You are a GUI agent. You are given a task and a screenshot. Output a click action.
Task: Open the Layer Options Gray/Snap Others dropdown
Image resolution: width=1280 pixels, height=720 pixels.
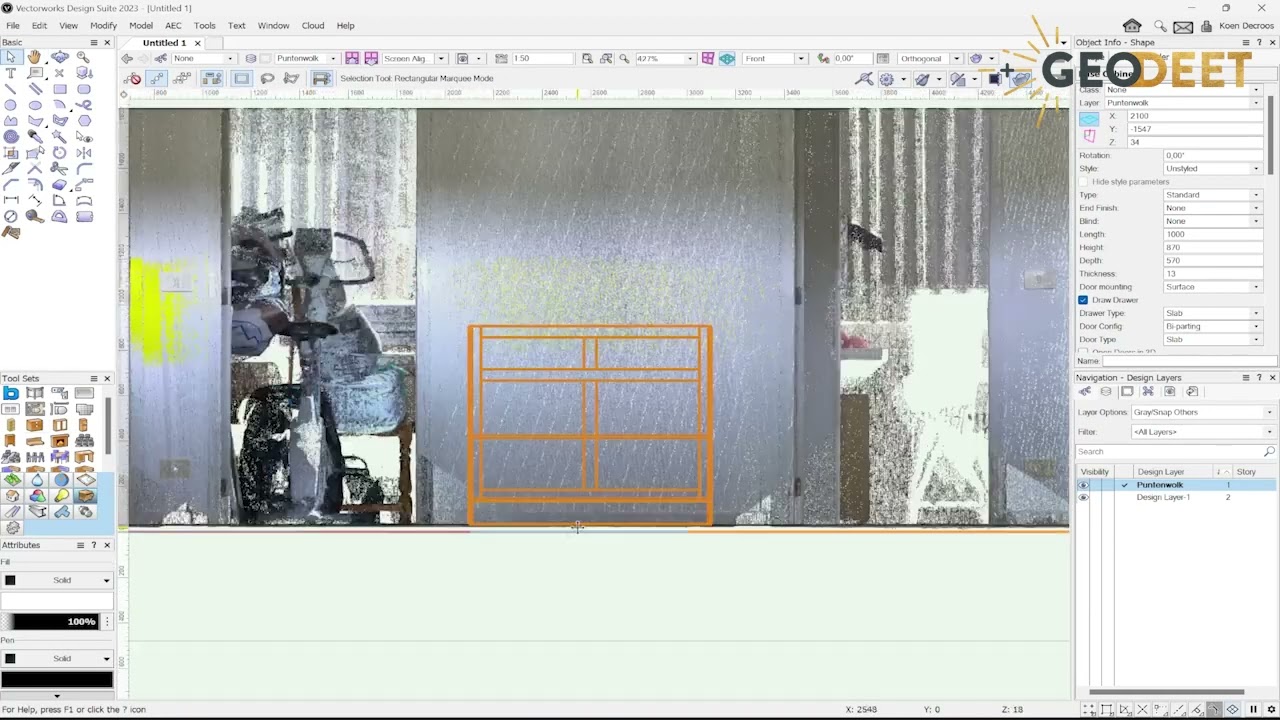pyautogui.click(x=1203, y=412)
